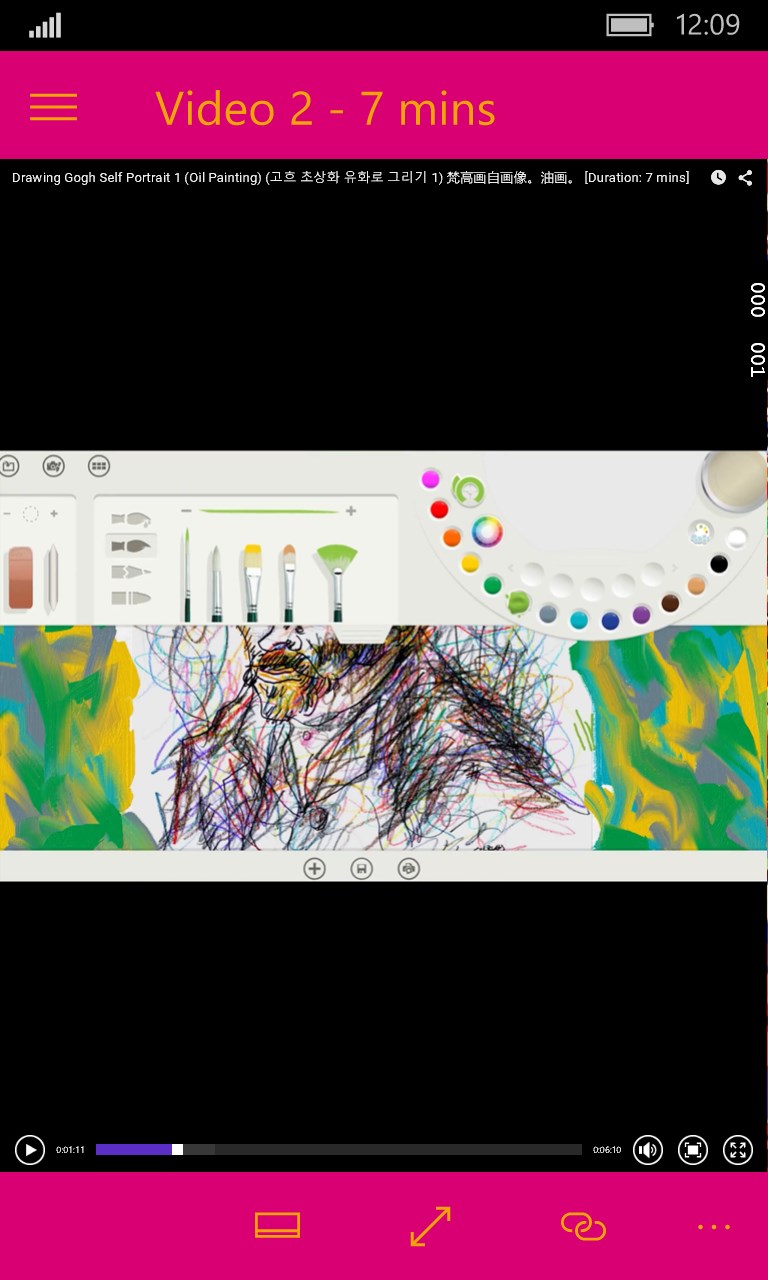The height and width of the screenshot is (1280, 768).
Task: Open the theater mode icon in player
Action: pos(693,1150)
